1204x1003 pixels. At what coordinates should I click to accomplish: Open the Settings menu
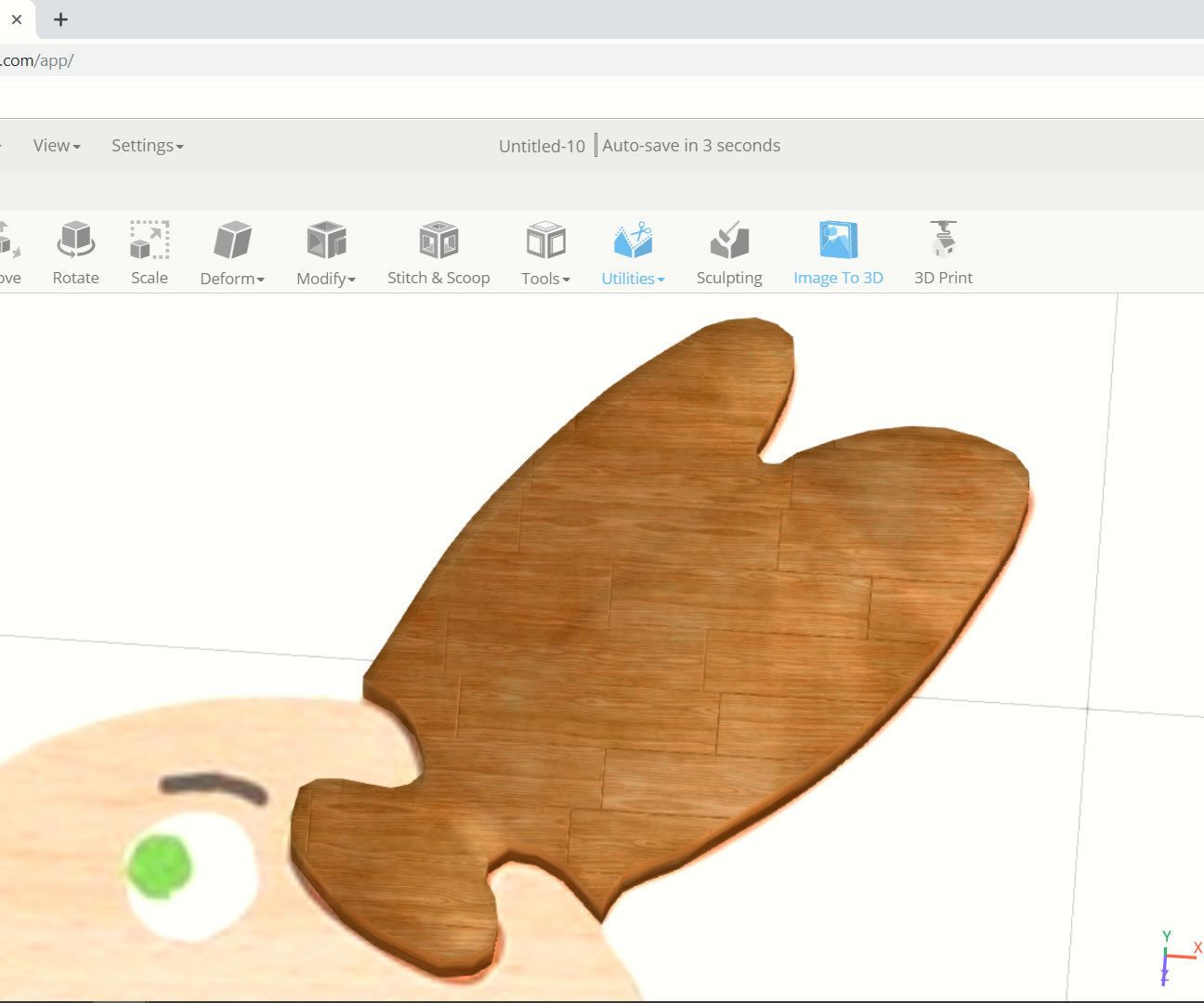pos(146,145)
